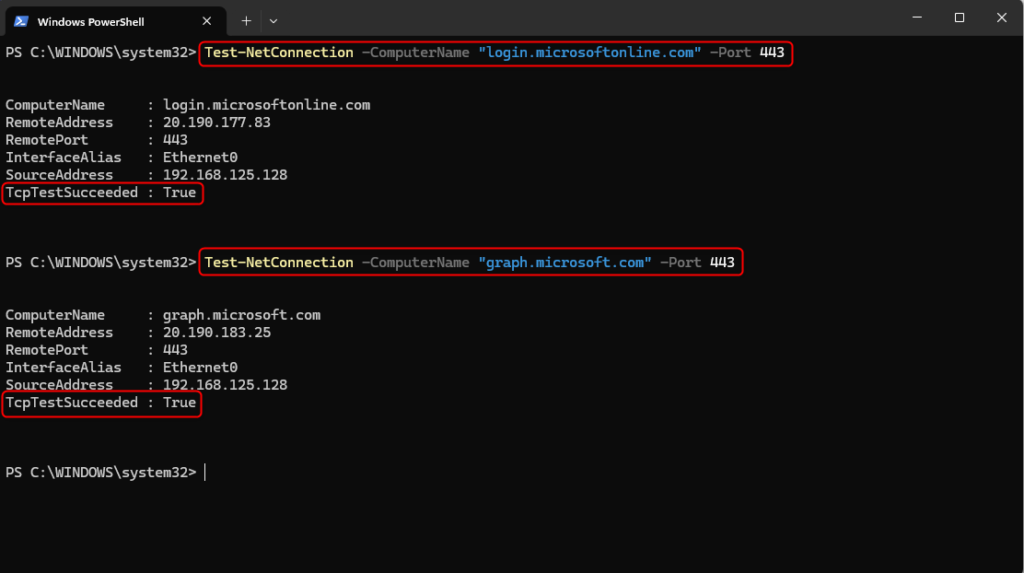Click second SourceAddress value 192.168.125.128
1024x573 pixels.
pyautogui.click(x=225, y=385)
